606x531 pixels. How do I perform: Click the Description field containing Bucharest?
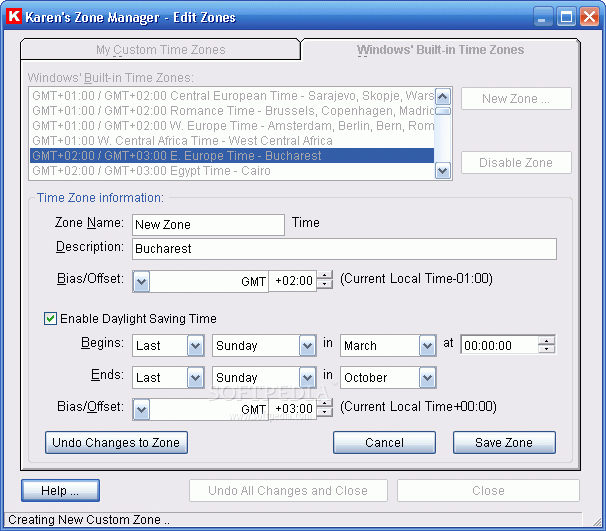click(344, 249)
